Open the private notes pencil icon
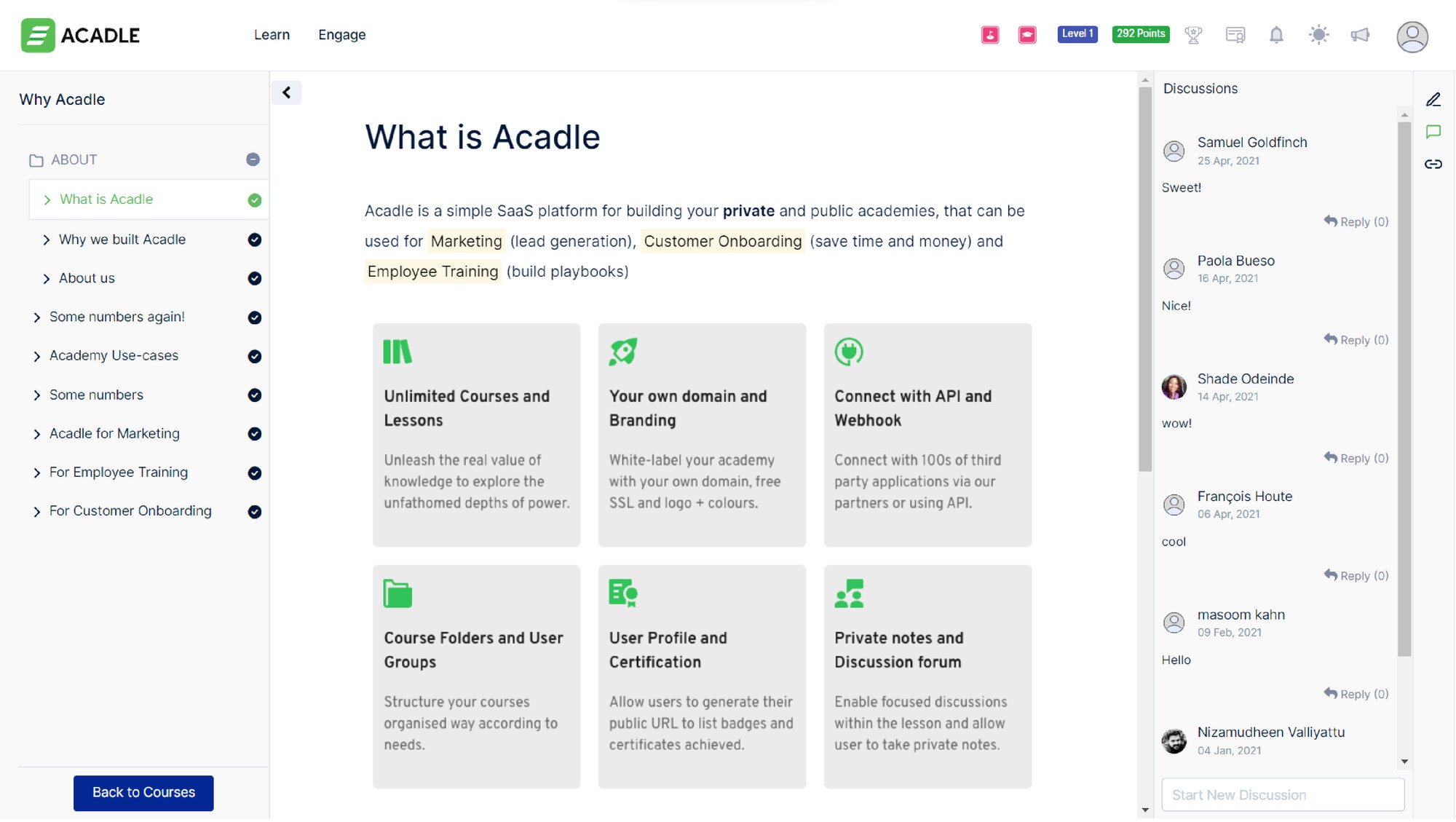Viewport: 1456px width, 822px height. pyautogui.click(x=1433, y=100)
